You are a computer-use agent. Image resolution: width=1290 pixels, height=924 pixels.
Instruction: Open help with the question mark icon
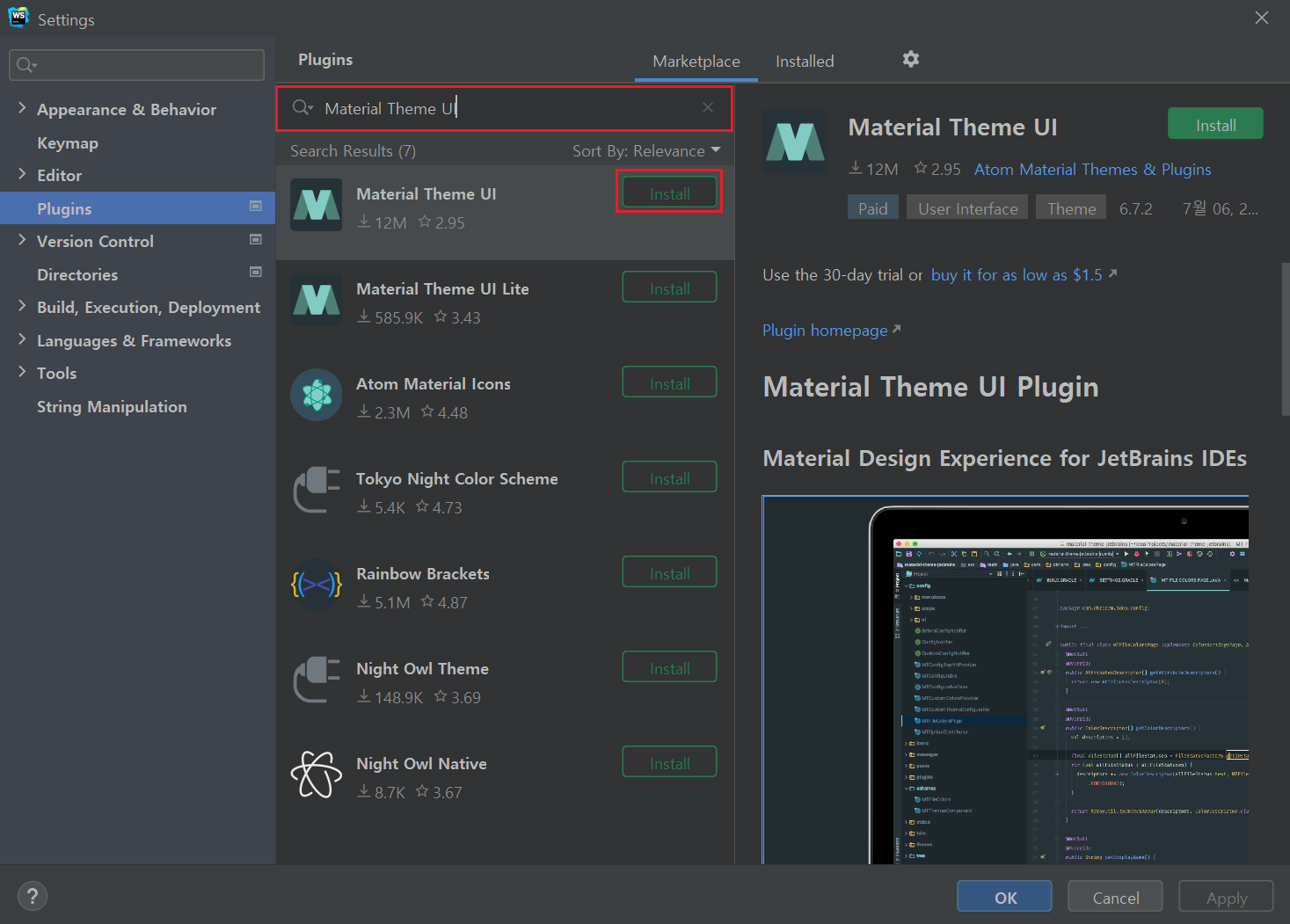pos(33,896)
